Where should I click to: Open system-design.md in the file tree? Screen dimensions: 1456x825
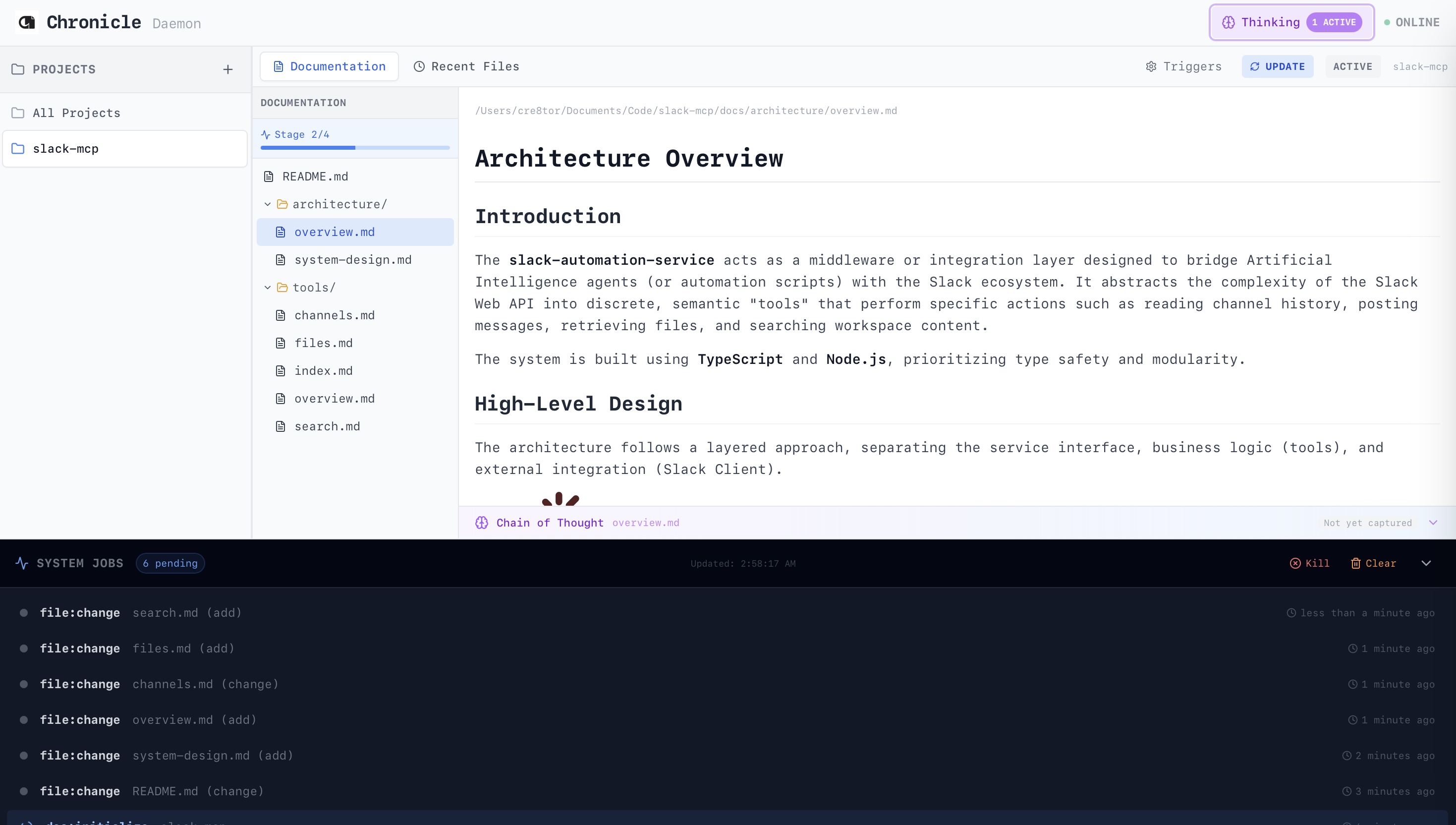tap(352, 259)
